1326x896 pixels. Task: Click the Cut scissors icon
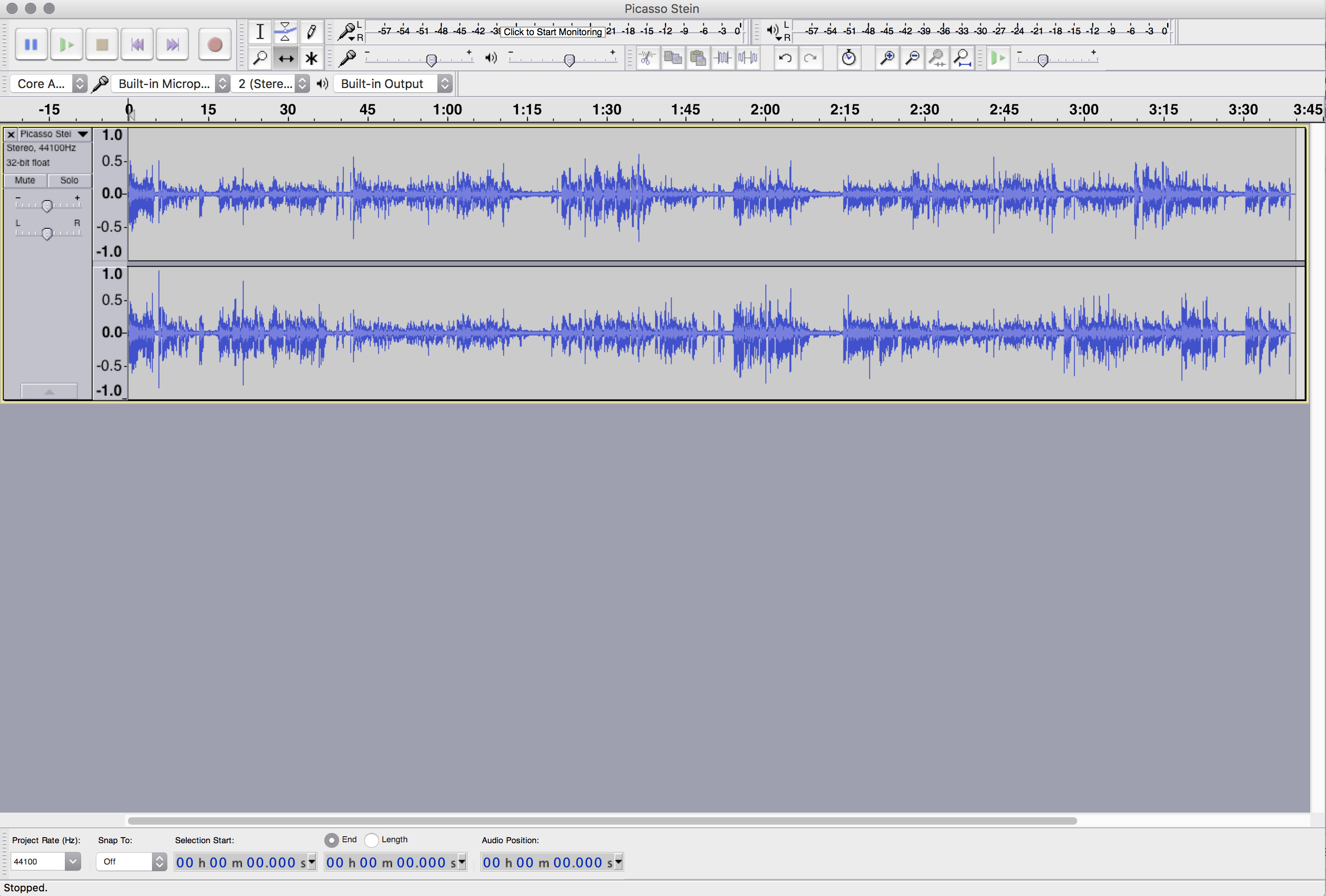point(648,57)
